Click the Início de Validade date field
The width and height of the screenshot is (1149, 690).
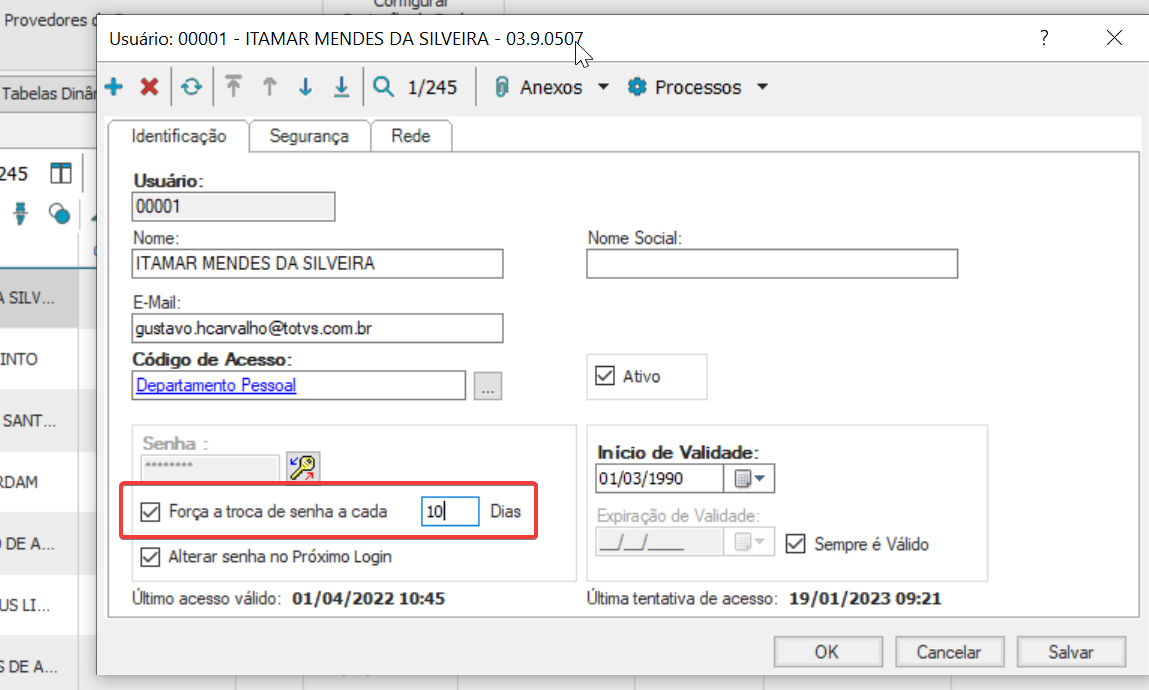(660, 479)
